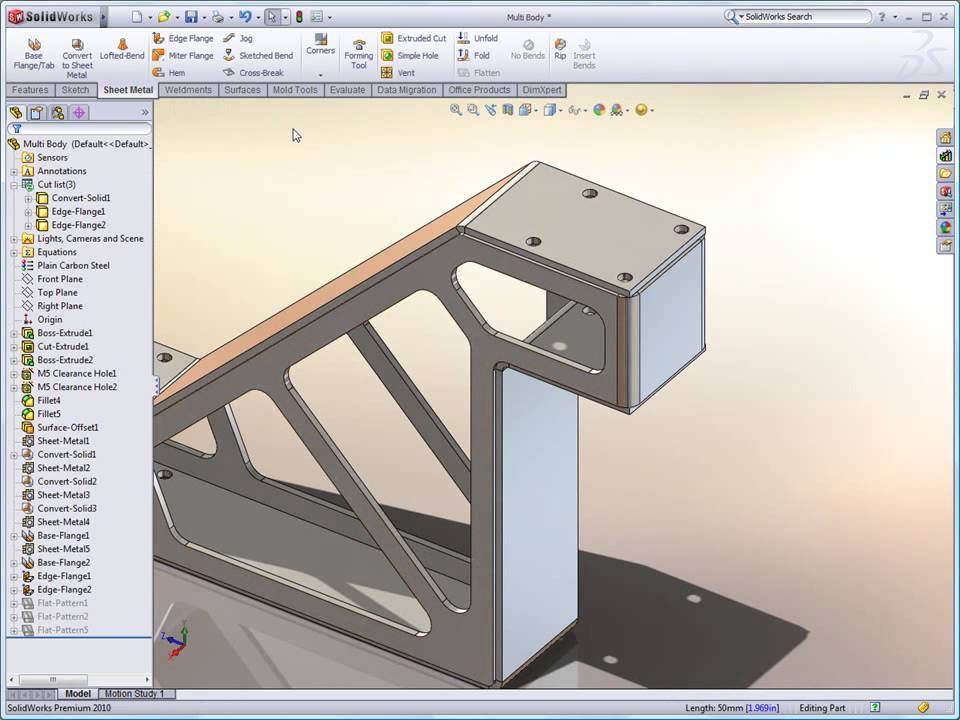Screen dimensions: 960x720
Task: Click the Zoom to Fit view icon
Action: click(456, 110)
